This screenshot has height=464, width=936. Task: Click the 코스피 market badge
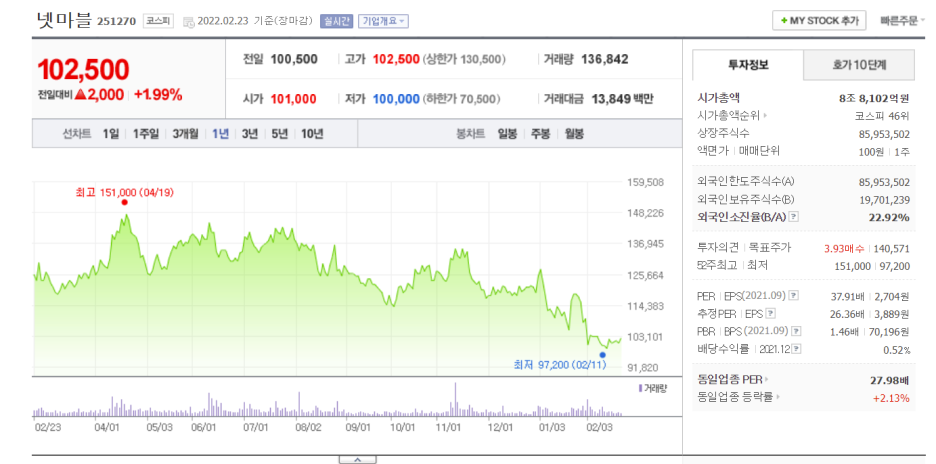tap(158, 21)
